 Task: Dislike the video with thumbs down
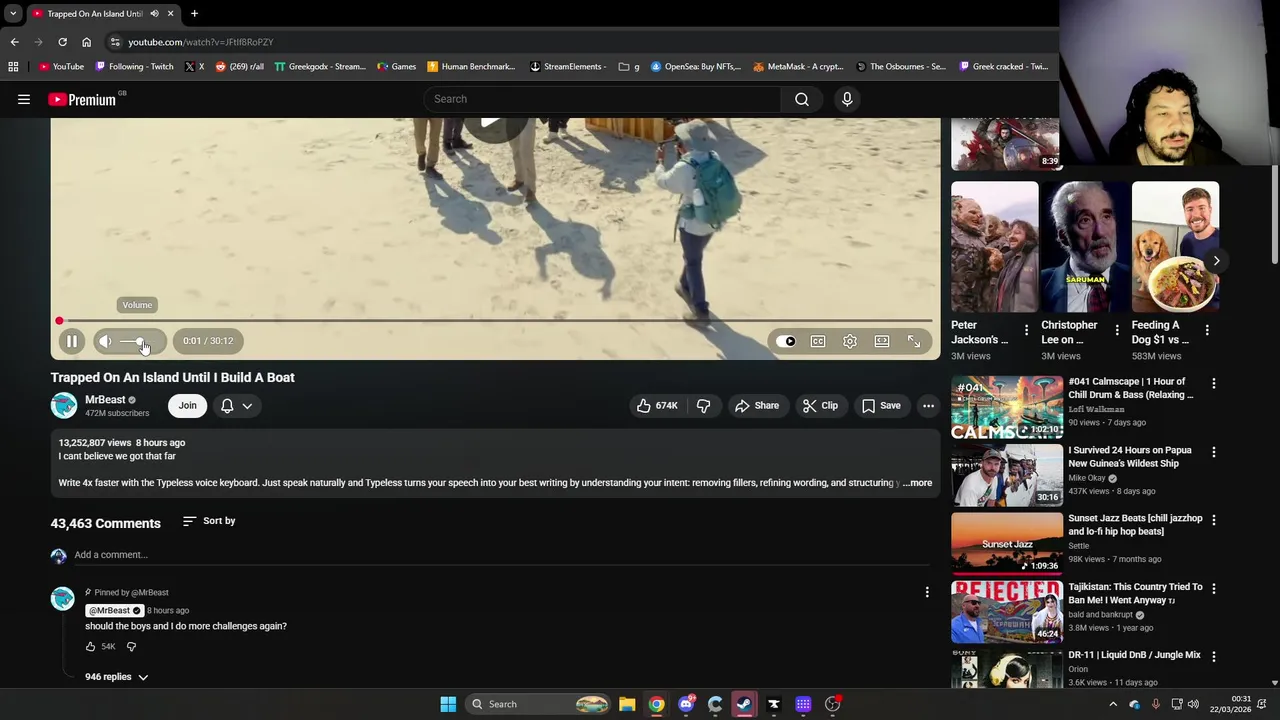point(704,405)
